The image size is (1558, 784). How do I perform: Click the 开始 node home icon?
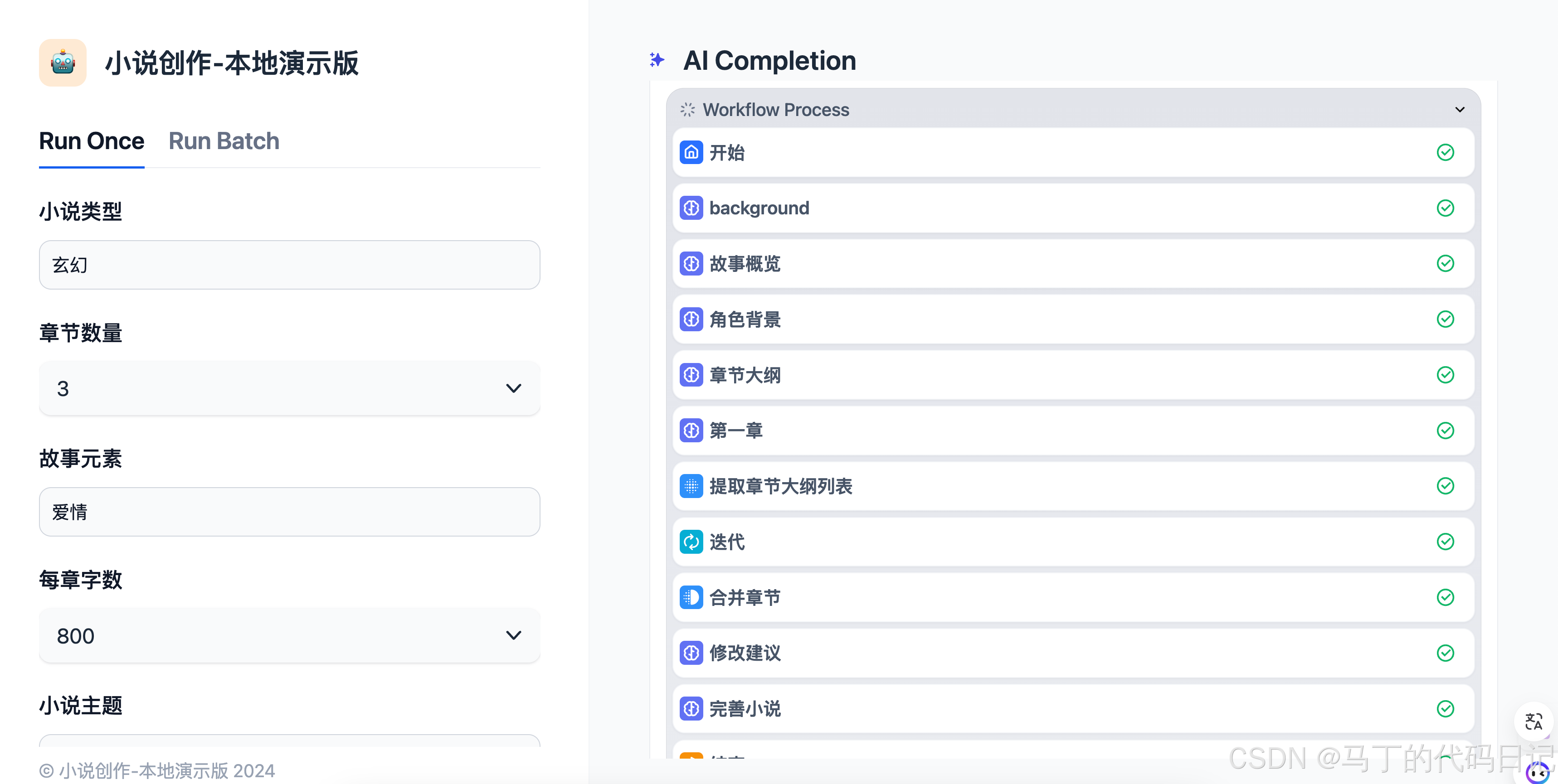tap(691, 152)
